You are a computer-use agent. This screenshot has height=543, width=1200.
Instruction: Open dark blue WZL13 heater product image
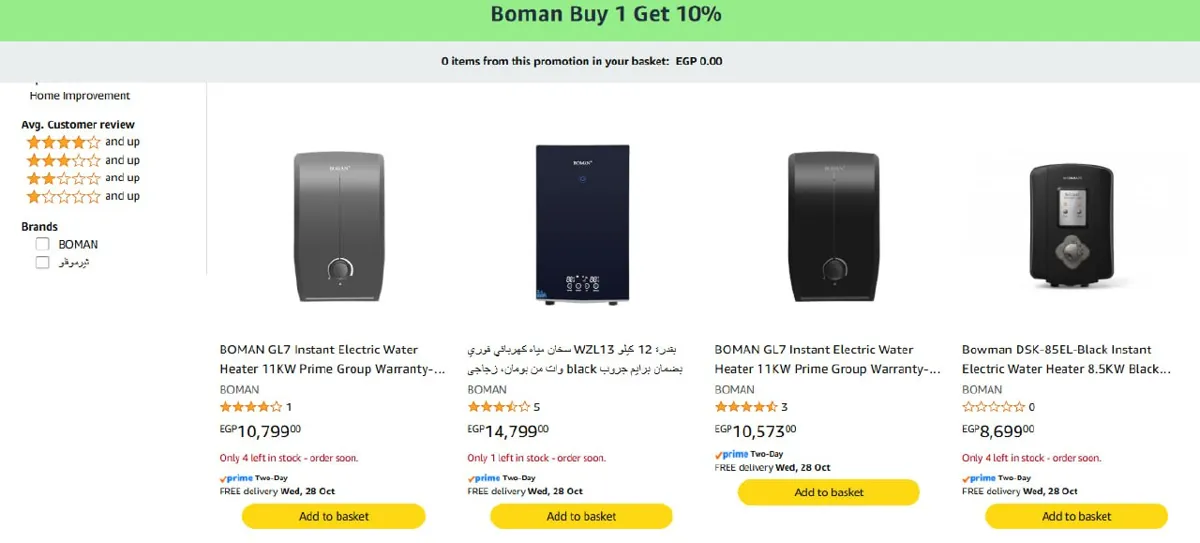pos(583,223)
